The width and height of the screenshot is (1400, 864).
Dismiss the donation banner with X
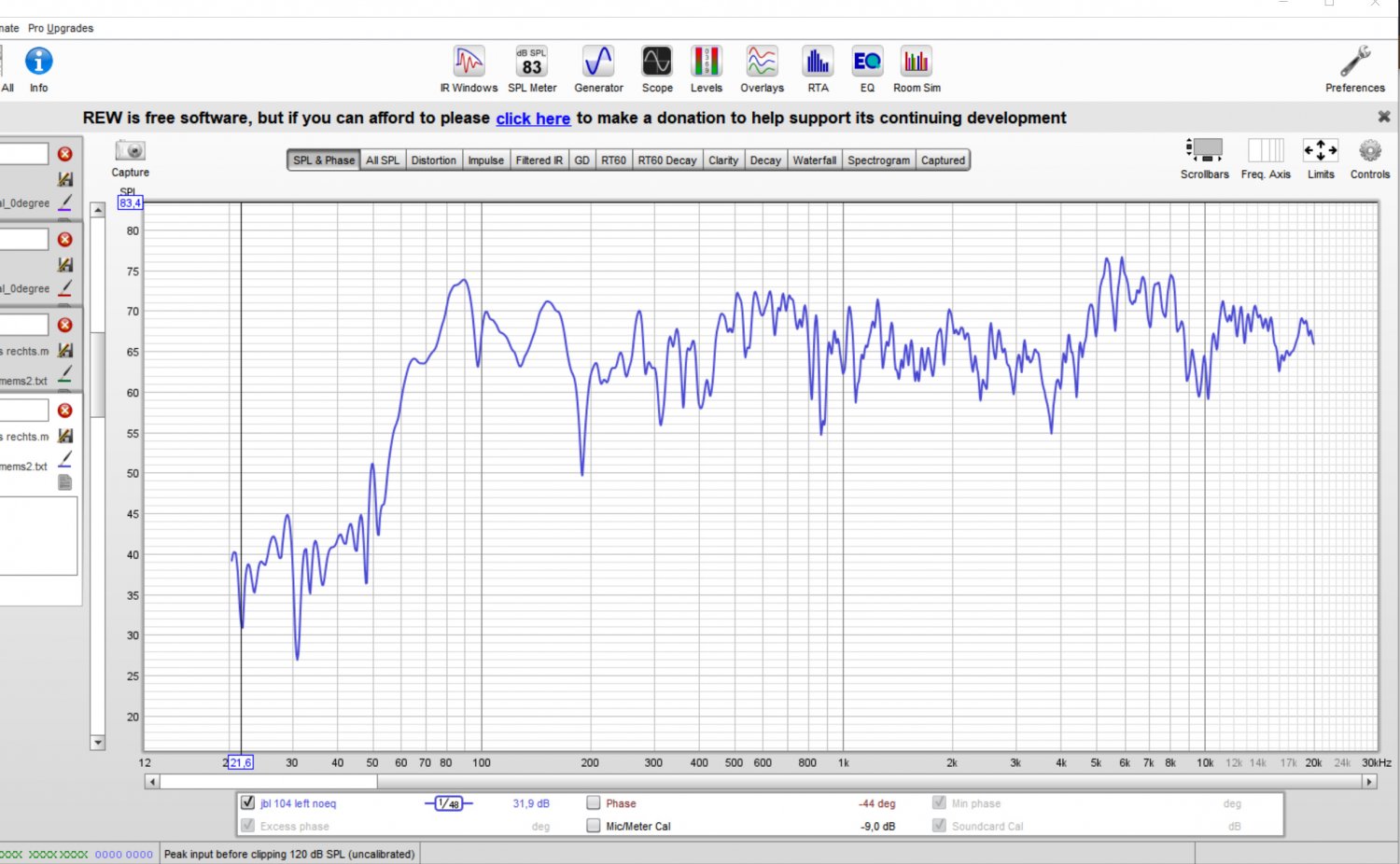pyautogui.click(x=1384, y=117)
